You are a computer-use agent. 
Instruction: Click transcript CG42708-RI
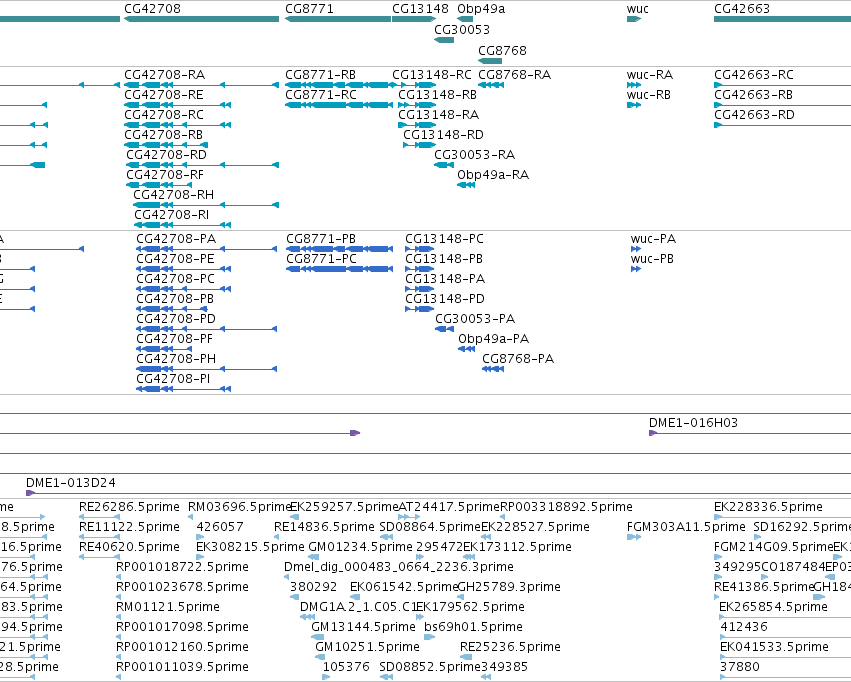[x=182, y=225]
